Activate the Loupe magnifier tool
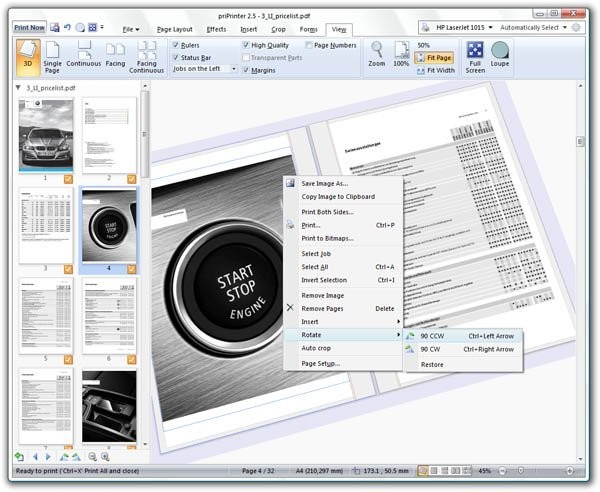 click(500, 56)
